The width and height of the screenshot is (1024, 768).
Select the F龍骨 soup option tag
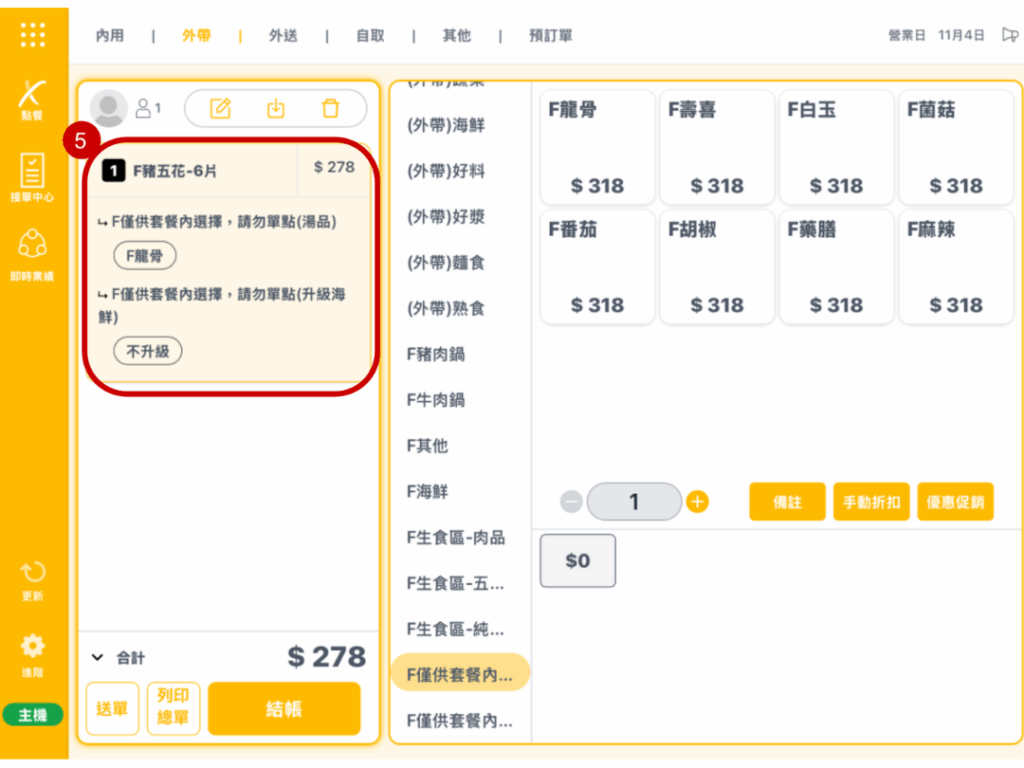tap(145, 256)
